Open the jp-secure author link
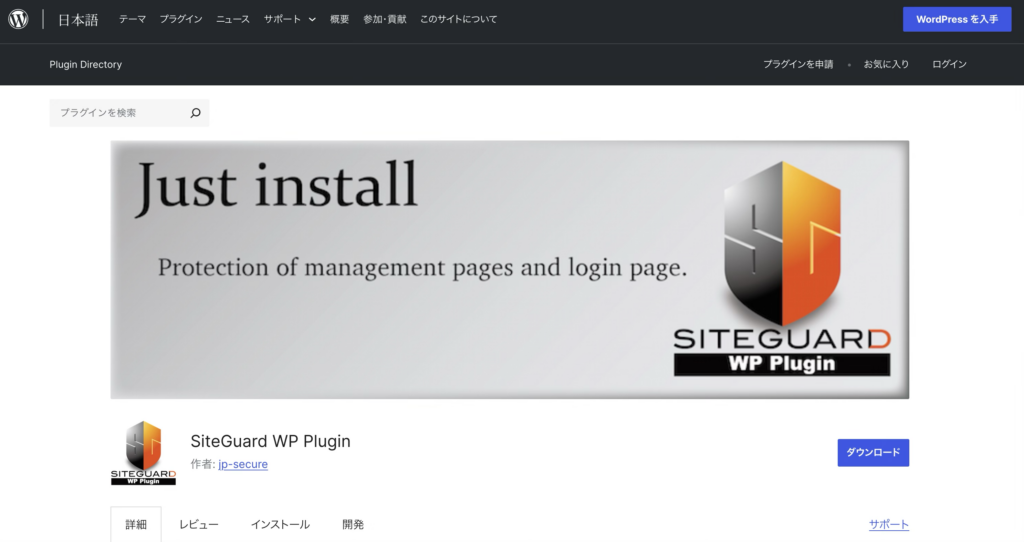Viewport: 1024px width, 542px height. pos(243,464)
